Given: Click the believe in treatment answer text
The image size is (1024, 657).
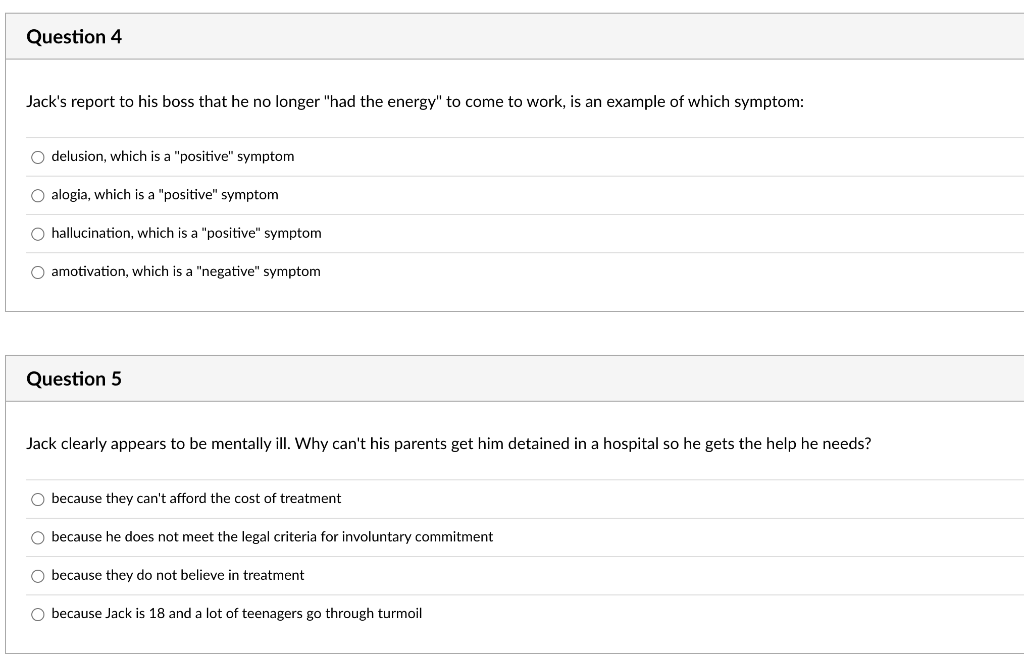Looking at the screenshot, I should tap(178, 575).
